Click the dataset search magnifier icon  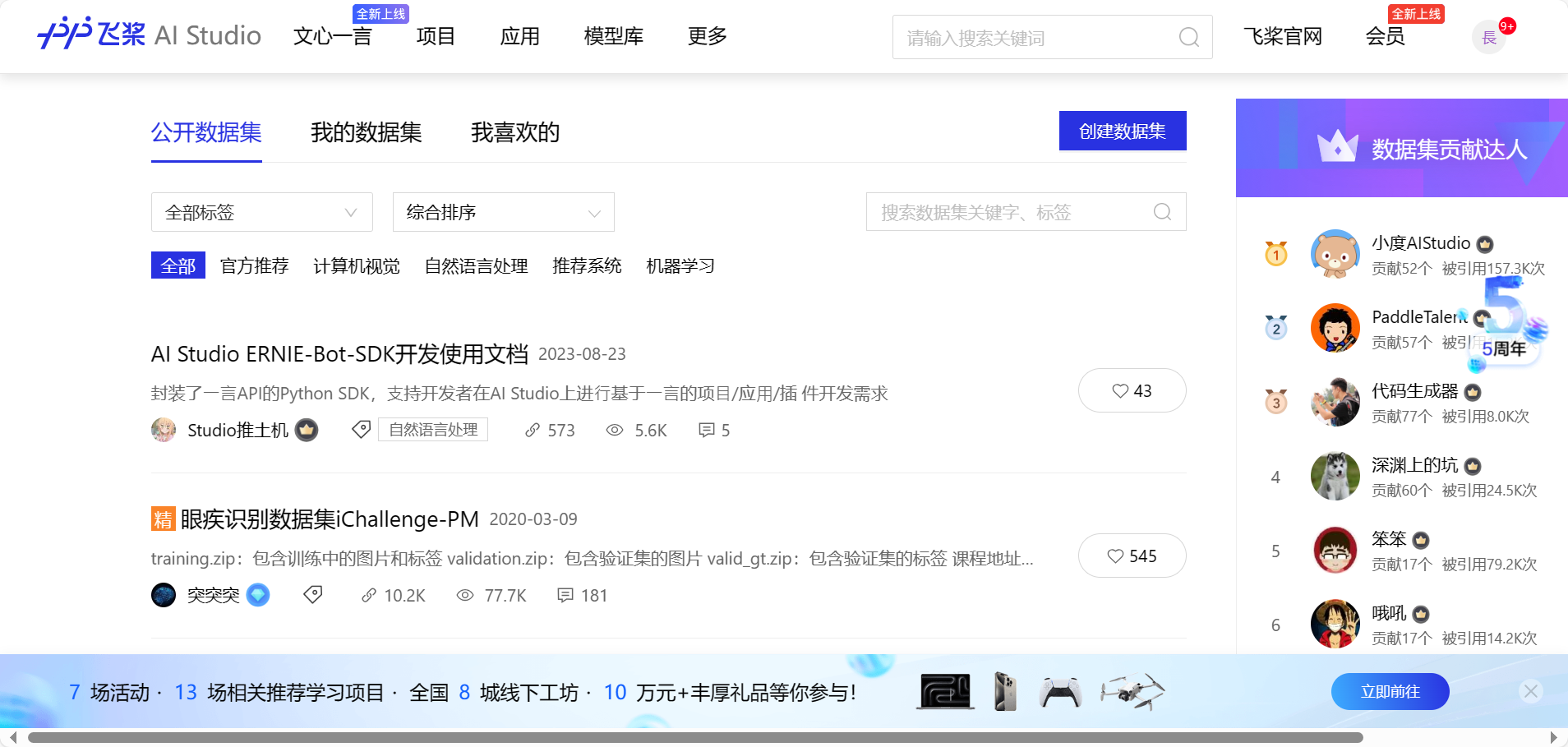point(1162,212)
